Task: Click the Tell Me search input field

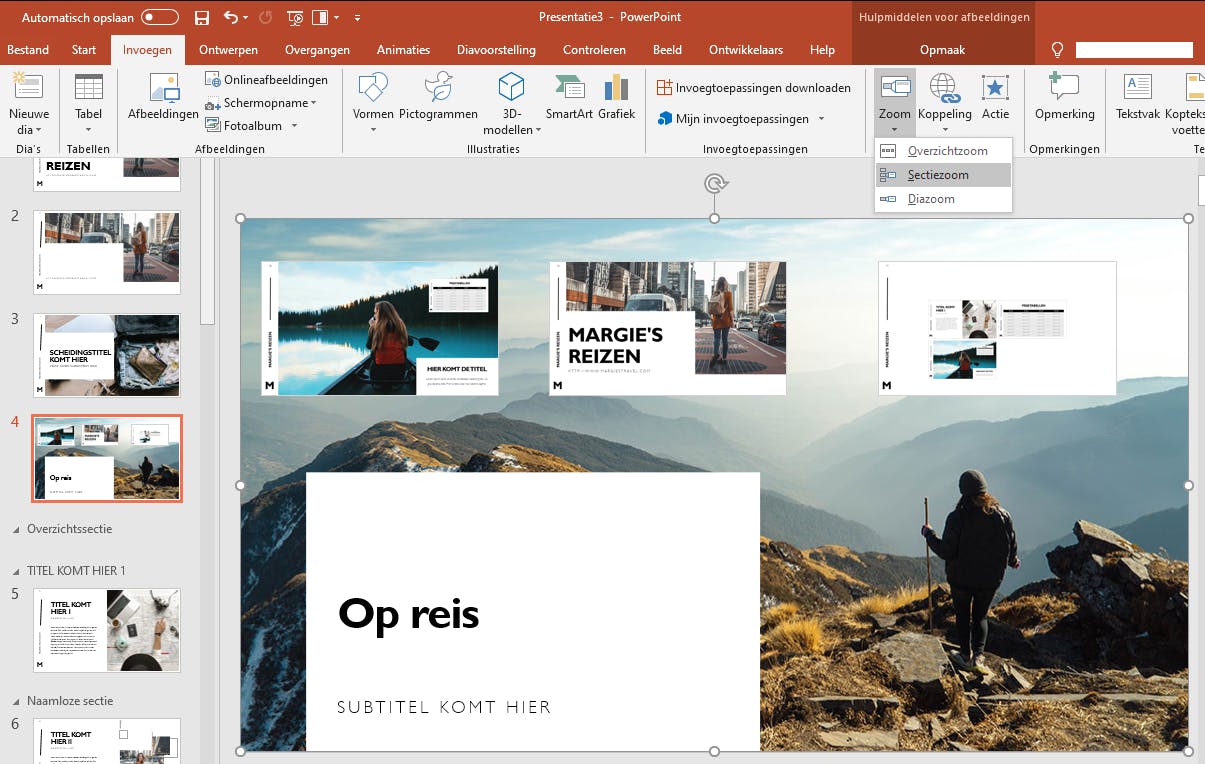Action: (1134, 50)
